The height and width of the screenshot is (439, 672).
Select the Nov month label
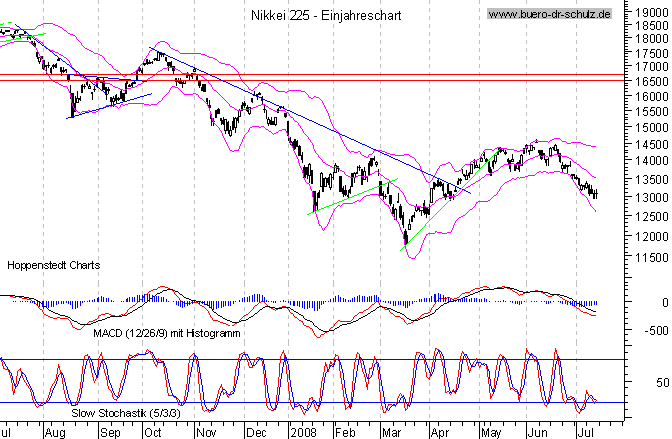tap(207, 433)
